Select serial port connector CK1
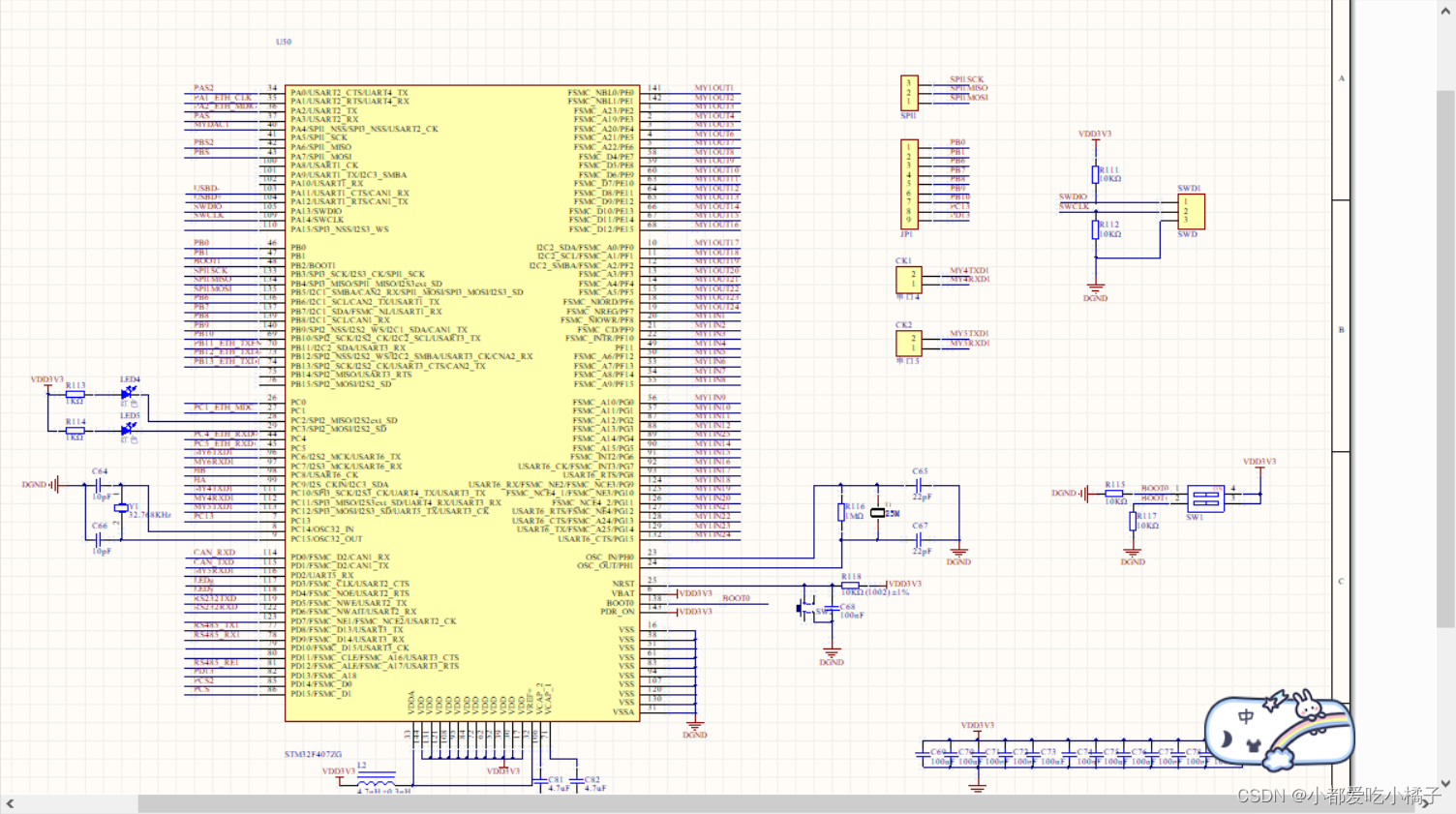The width and height of the screenshot is (1456, 814). point(908,281)
